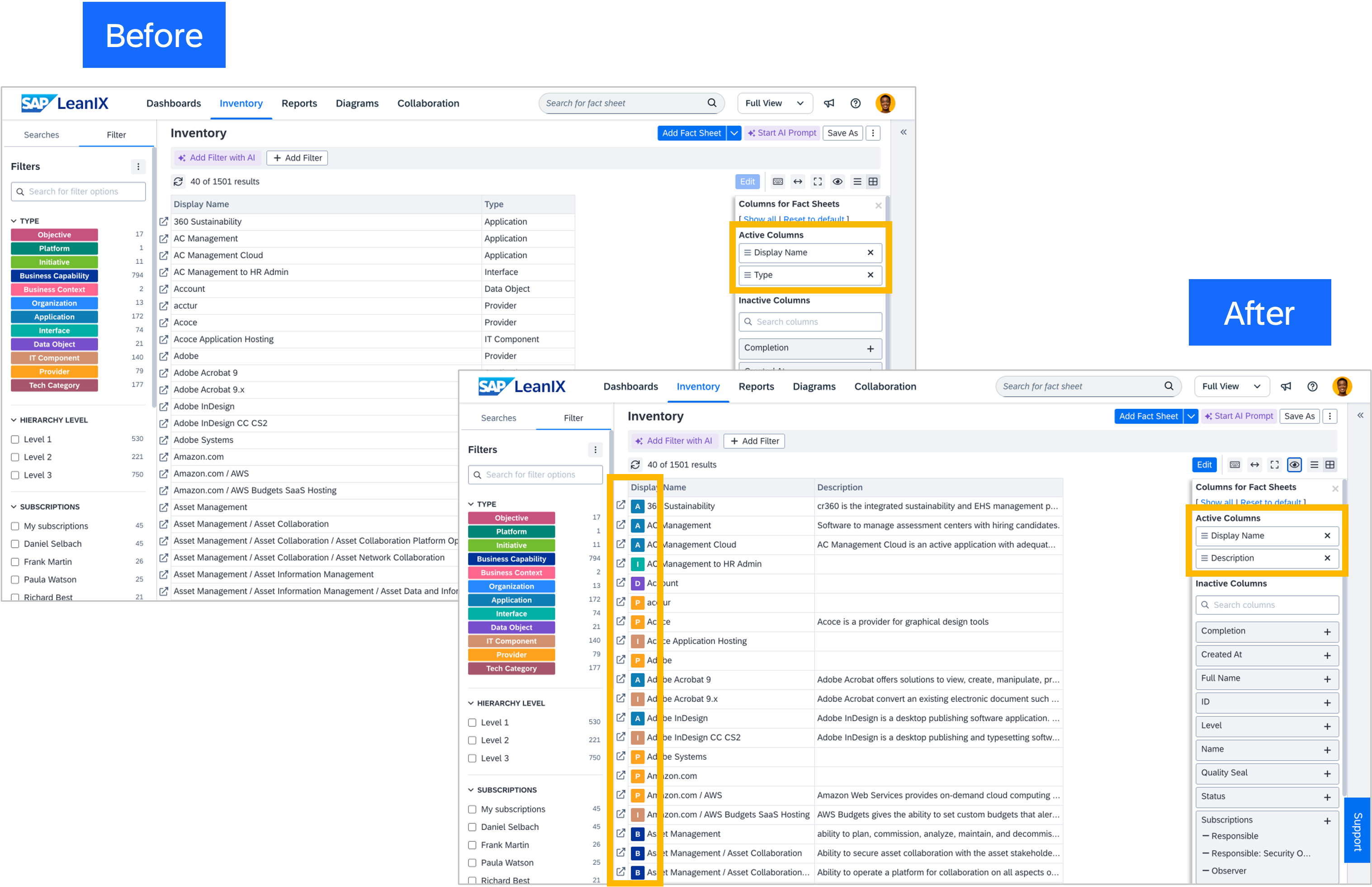Open three-dot menu next to Save As in Before window
This screenshot has height=887, width=1372.
873,133
